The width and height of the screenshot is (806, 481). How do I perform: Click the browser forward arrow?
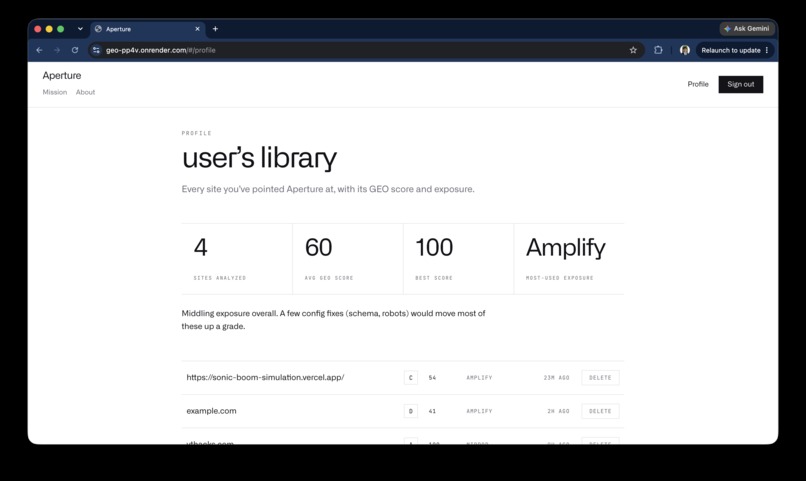click(x=57, y=50)
